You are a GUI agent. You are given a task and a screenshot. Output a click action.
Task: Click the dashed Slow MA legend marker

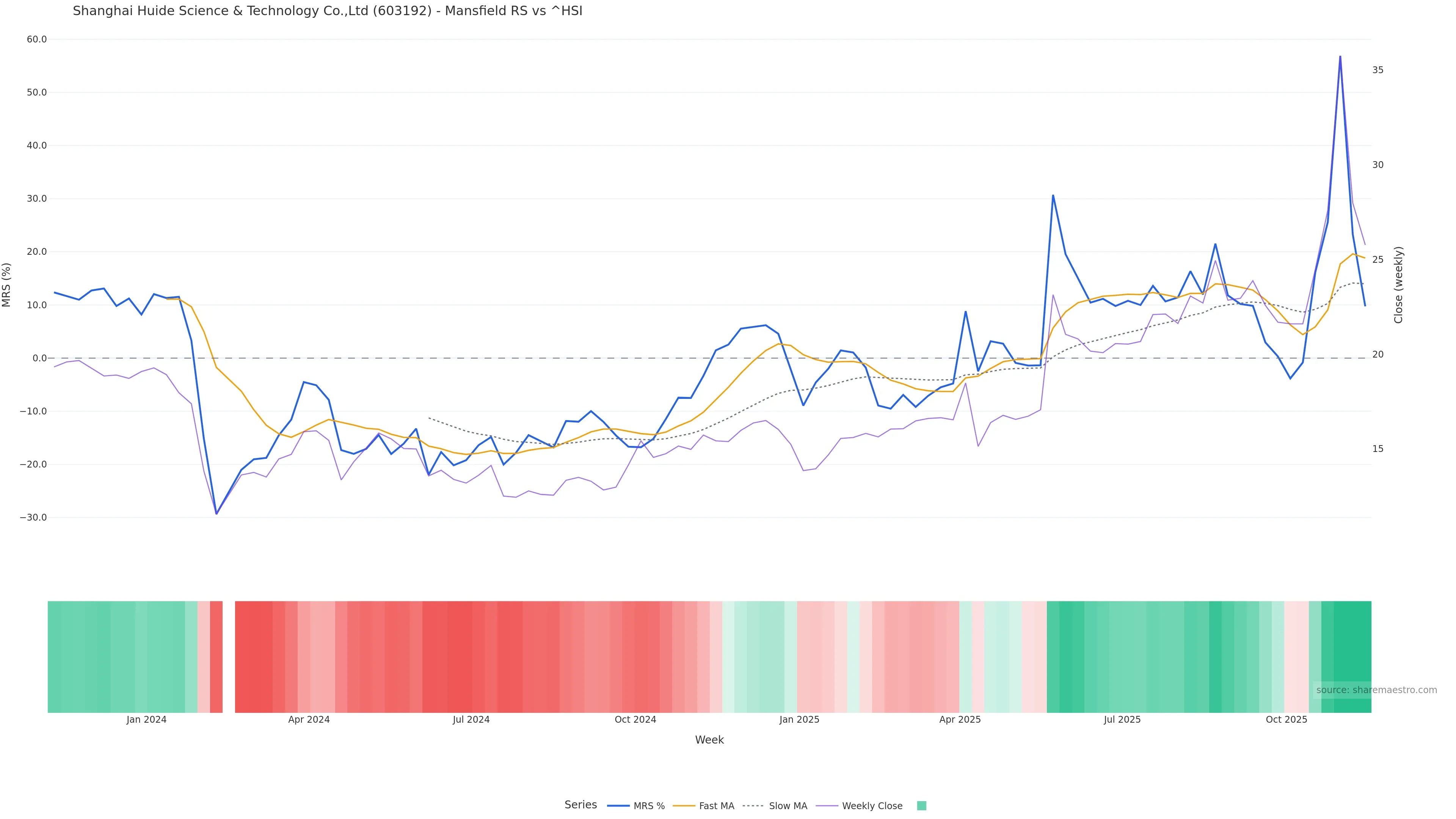click(x=753, y=806)
